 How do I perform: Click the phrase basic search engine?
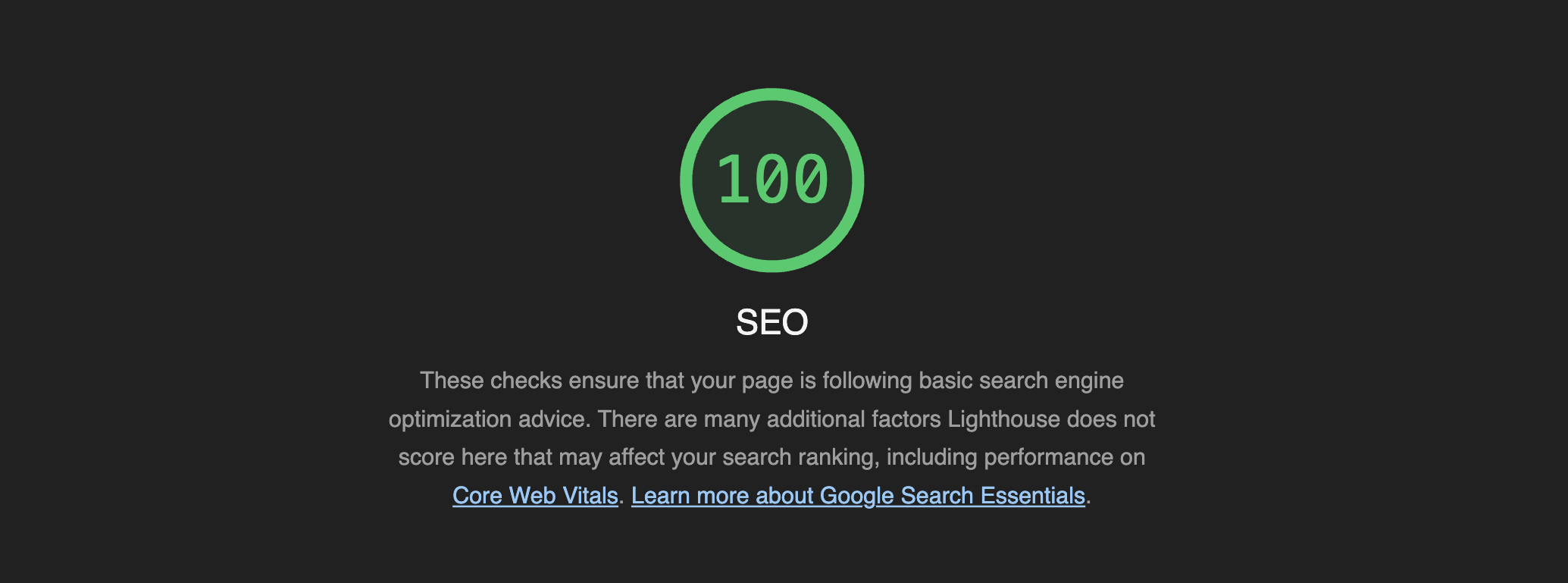tap(1021, 381)
